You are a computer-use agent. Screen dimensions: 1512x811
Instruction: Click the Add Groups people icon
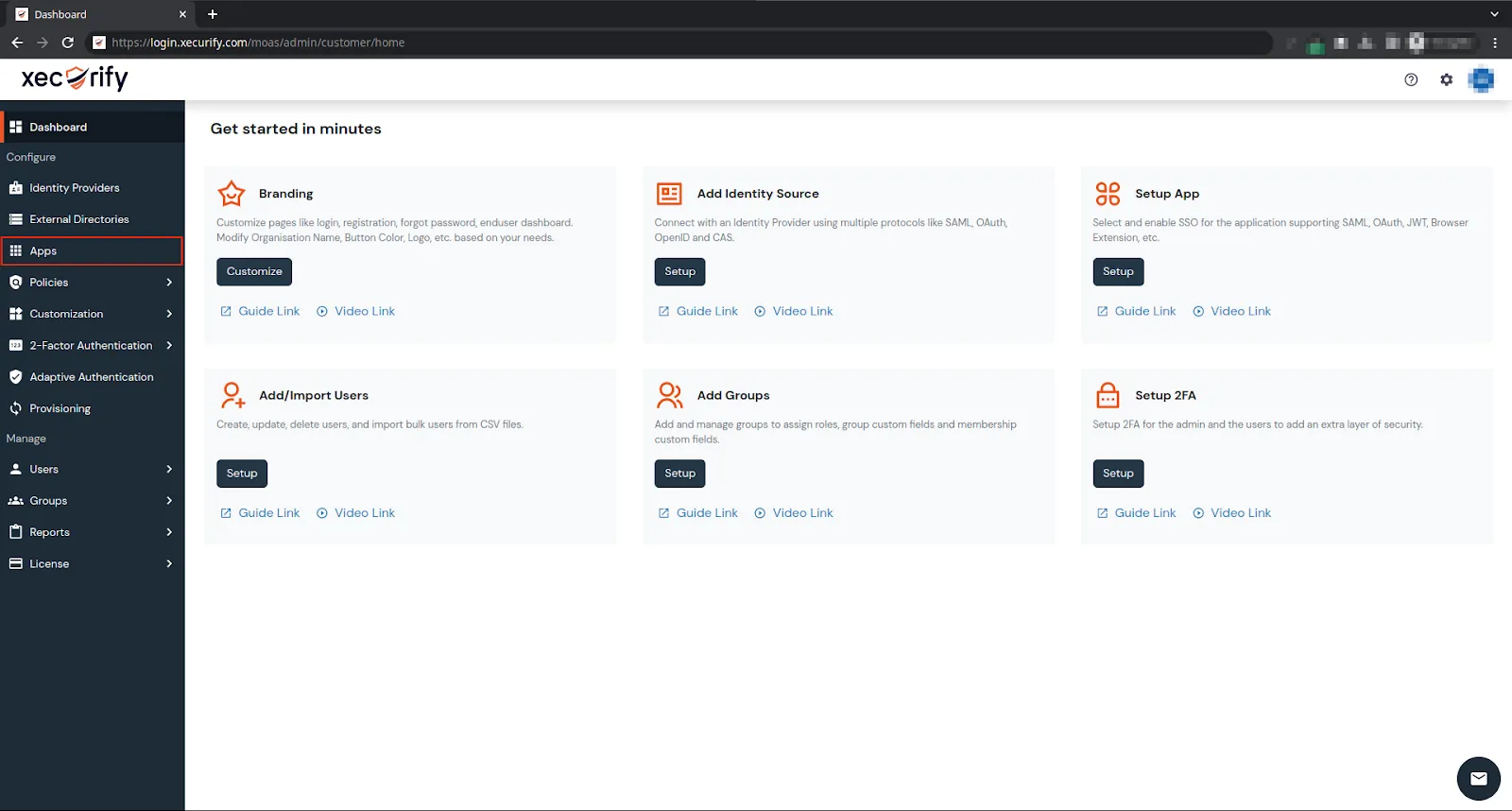tap(670, 395)
